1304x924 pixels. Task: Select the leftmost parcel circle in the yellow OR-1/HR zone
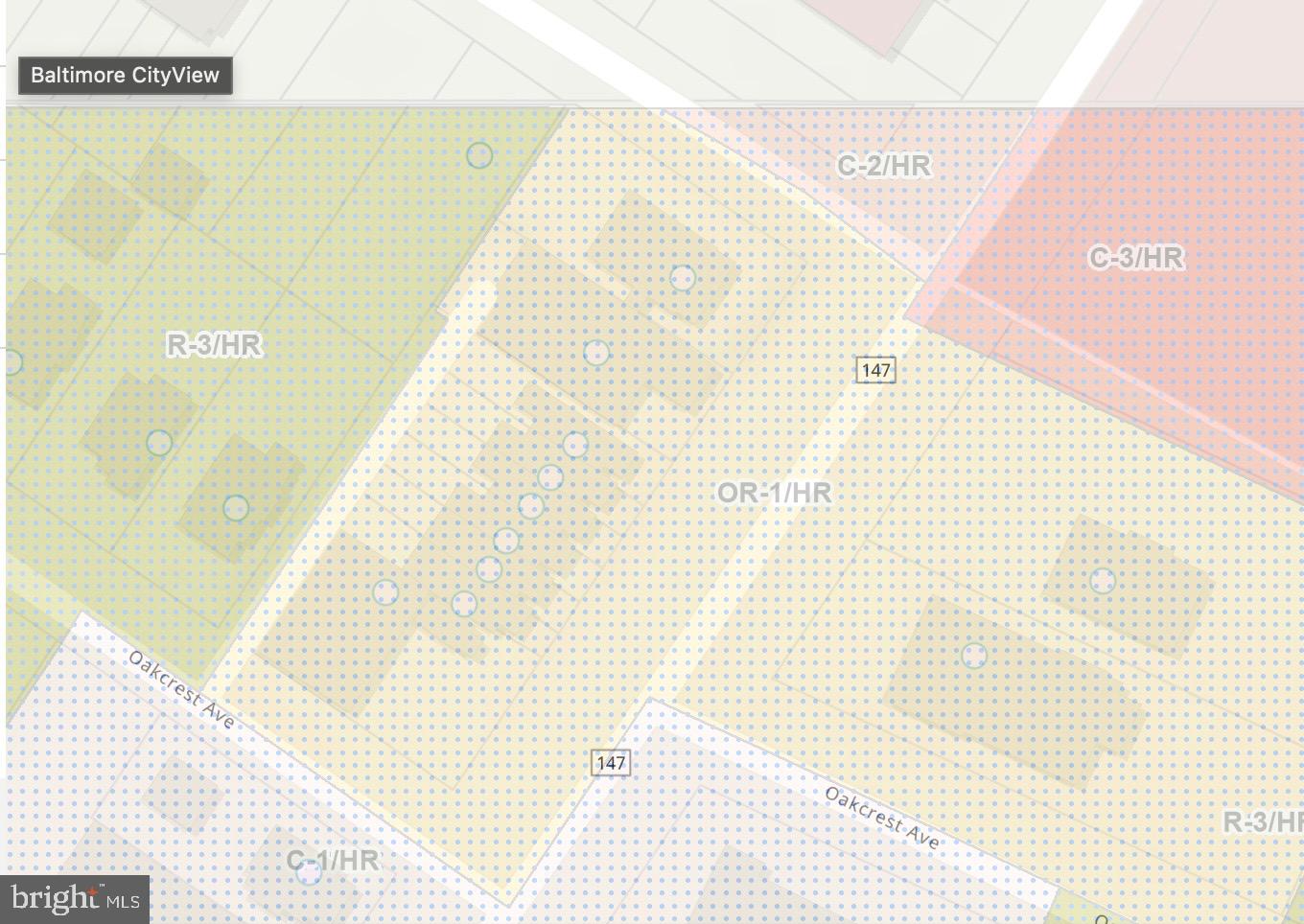point(385,592)
